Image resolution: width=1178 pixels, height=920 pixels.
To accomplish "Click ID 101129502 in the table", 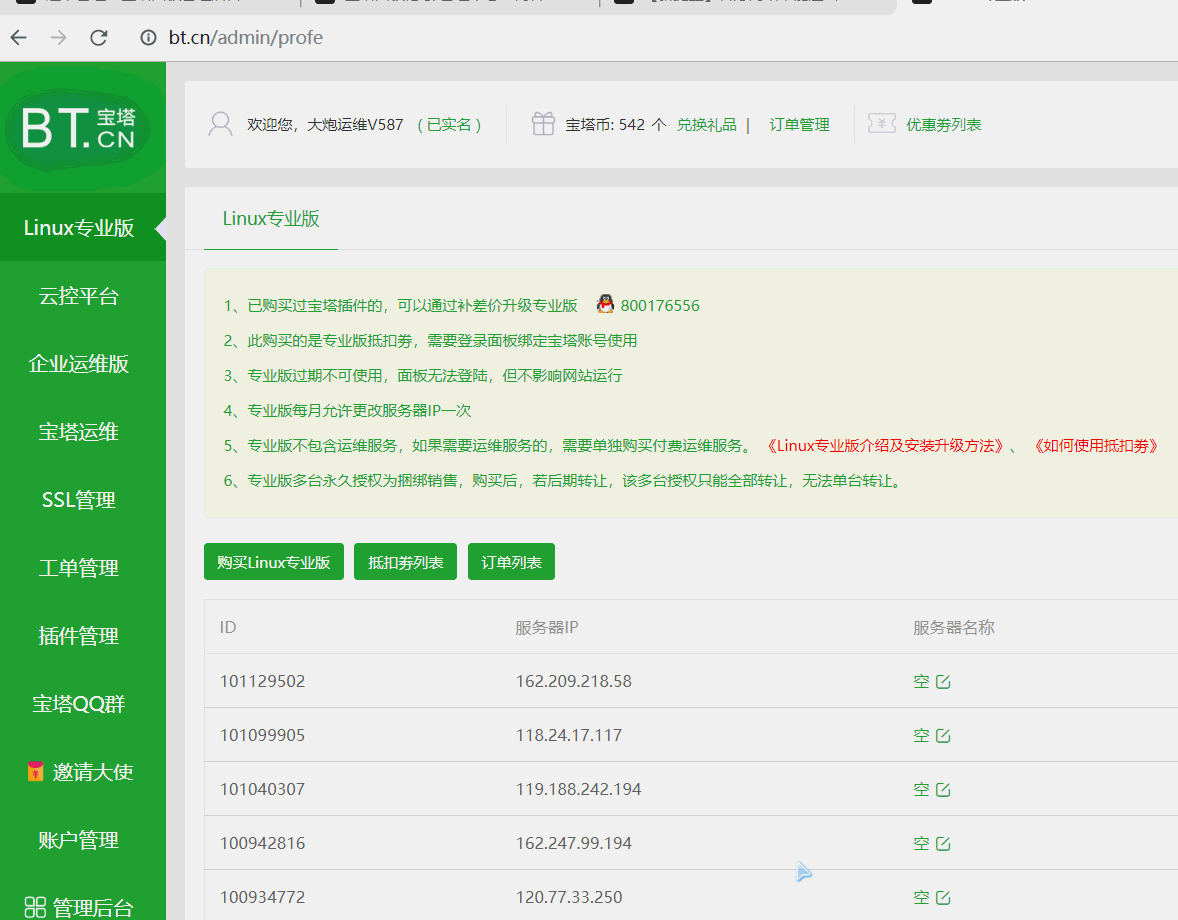I will click(x=262, y=681).
